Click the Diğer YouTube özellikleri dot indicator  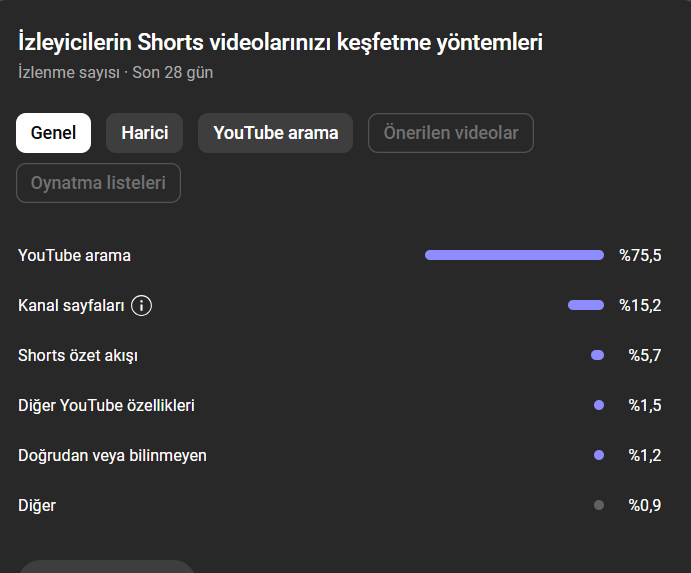pyautogui.click(x=599, y=405)
